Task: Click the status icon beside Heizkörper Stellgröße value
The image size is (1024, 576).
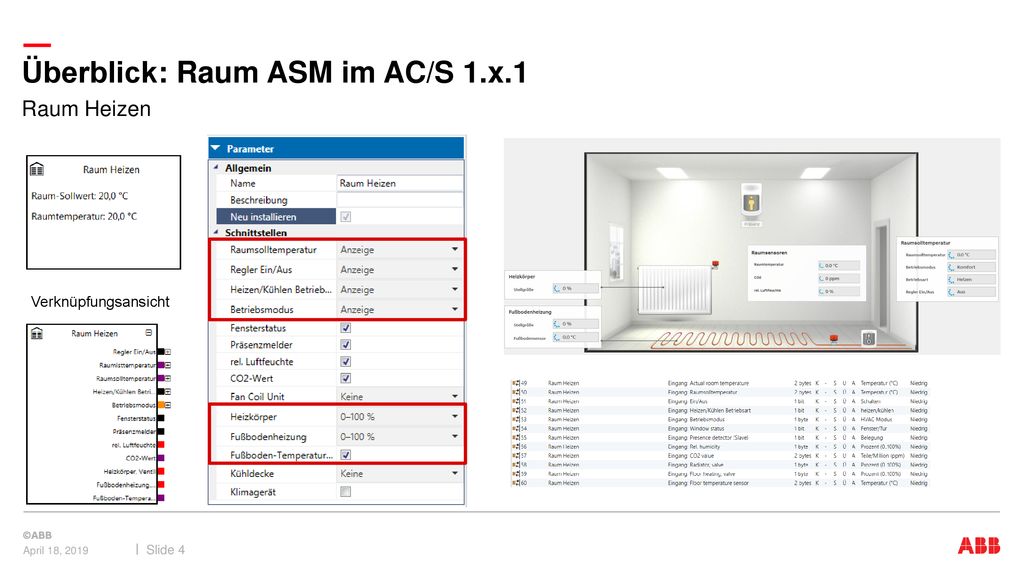Action: click(557, 288)
